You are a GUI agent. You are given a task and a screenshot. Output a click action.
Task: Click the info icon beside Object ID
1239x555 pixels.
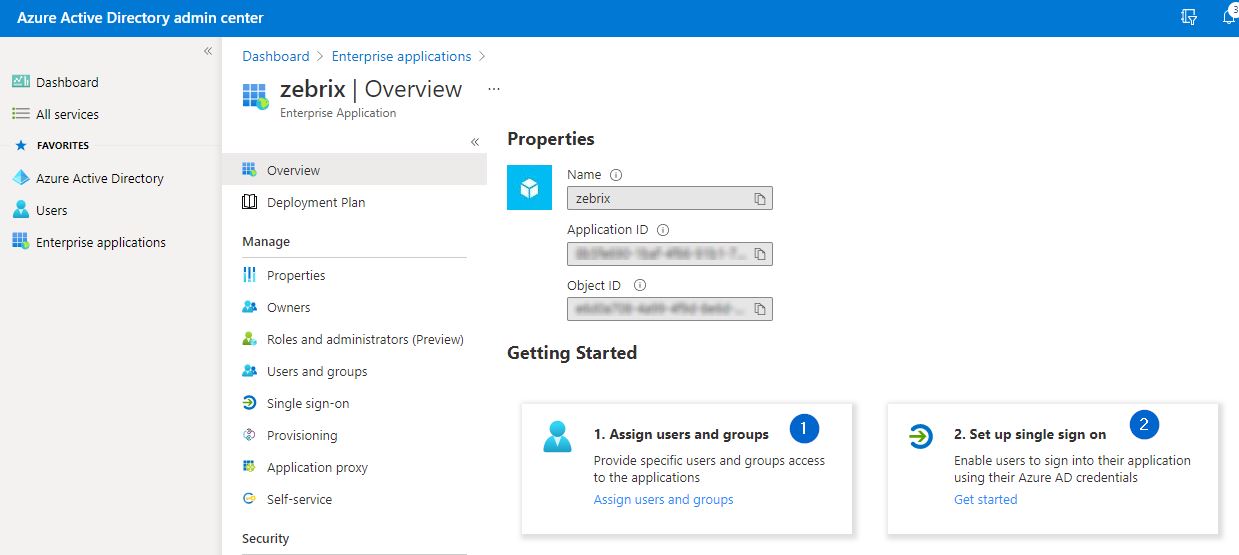pyautogui.click(x=640, y=285)
